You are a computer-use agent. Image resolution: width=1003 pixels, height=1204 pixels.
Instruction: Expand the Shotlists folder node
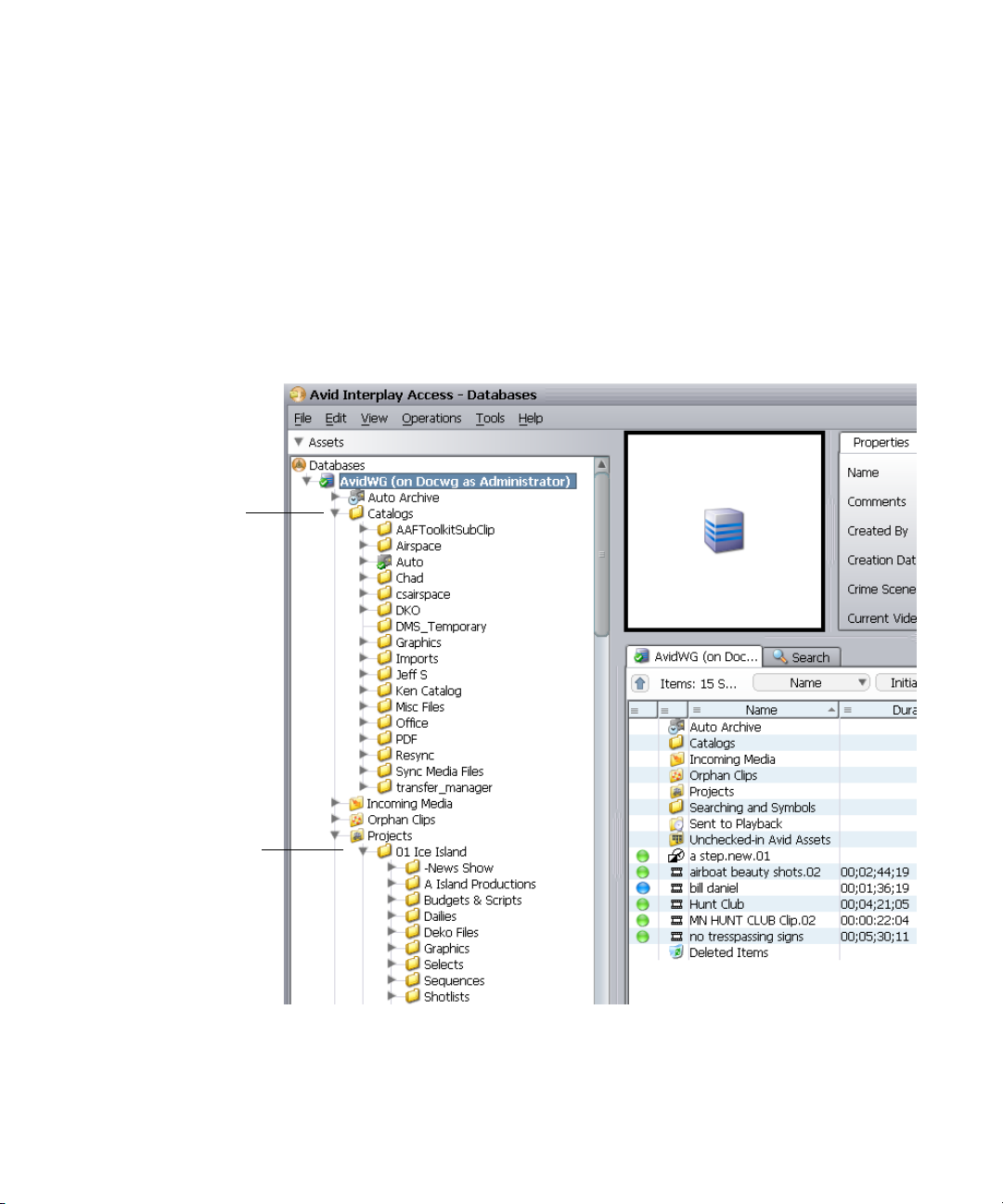392,996
